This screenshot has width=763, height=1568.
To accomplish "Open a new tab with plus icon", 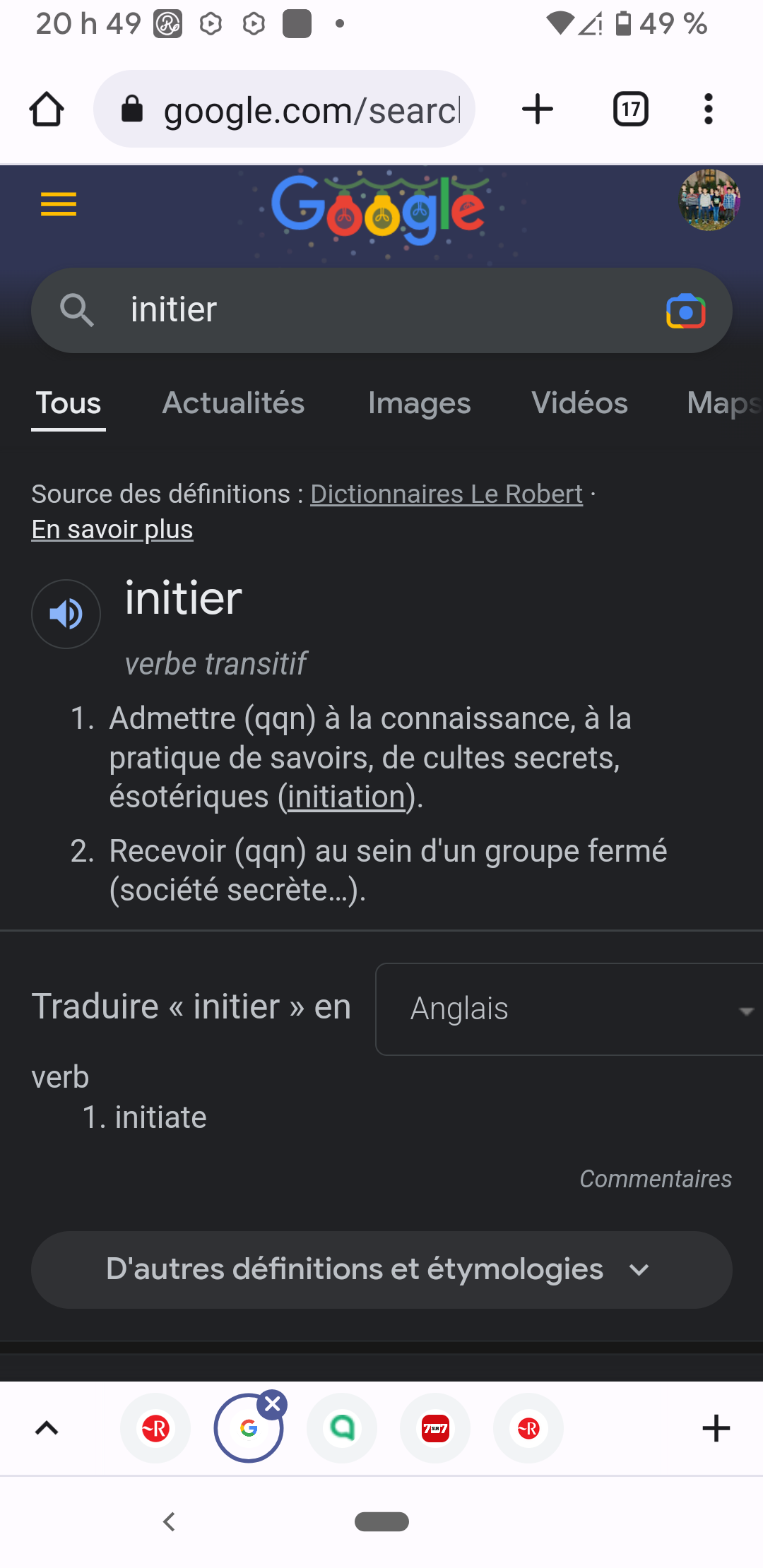I will point(537,109).
